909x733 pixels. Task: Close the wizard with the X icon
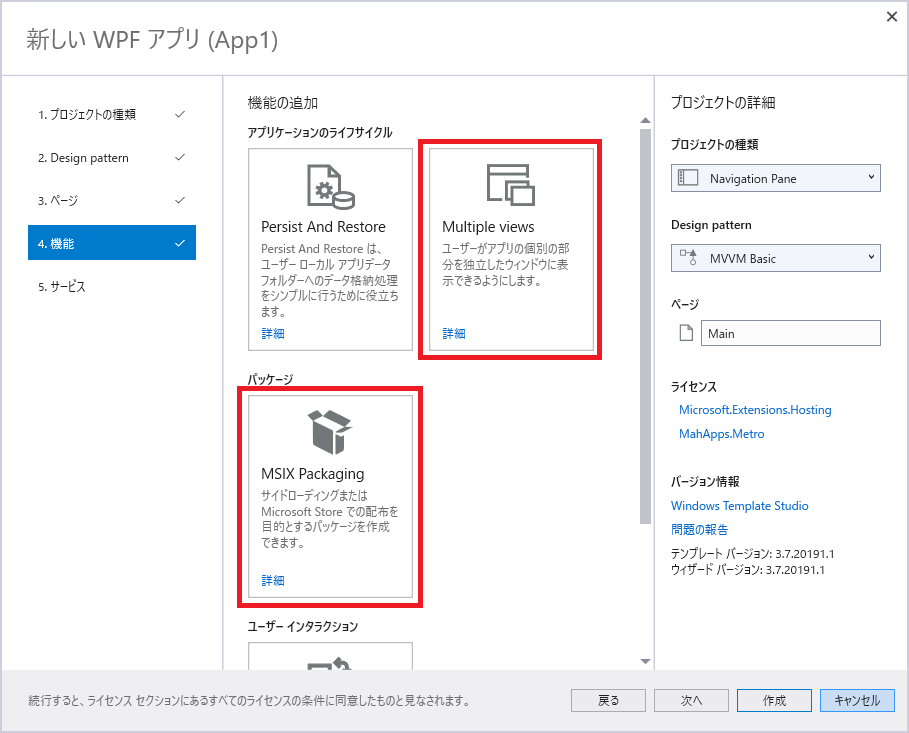[x=892, y=17]
